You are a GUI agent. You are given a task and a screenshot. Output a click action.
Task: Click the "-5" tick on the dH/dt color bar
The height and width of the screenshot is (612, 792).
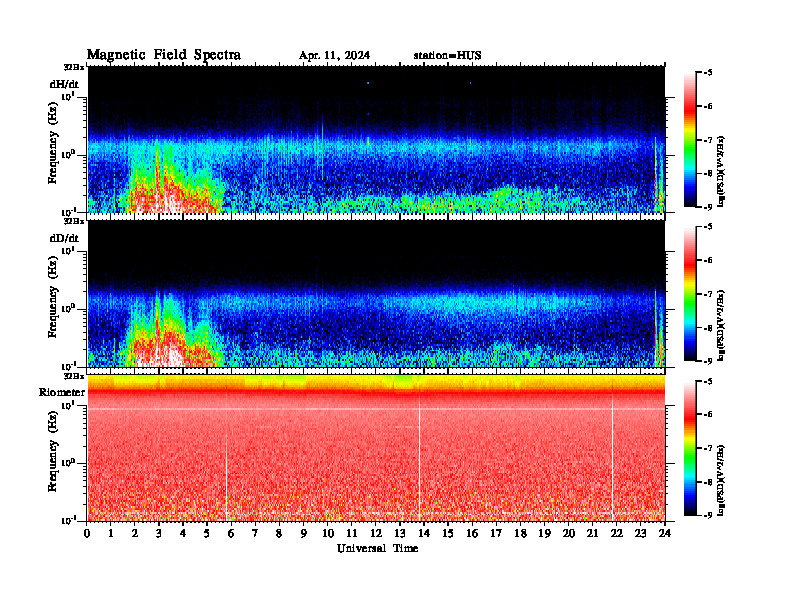(708, 73)
